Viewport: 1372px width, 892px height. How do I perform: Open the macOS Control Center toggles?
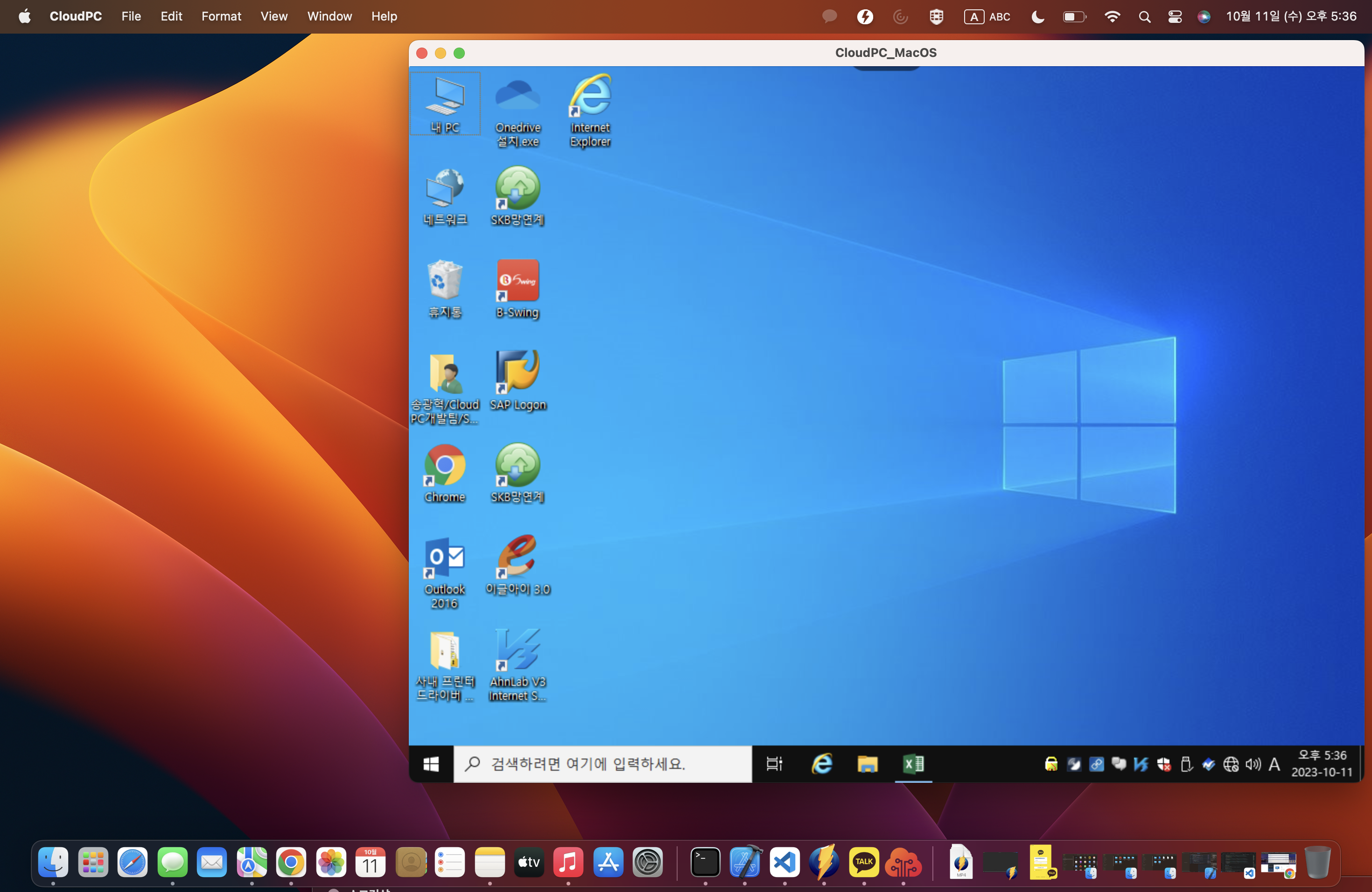1174,17
